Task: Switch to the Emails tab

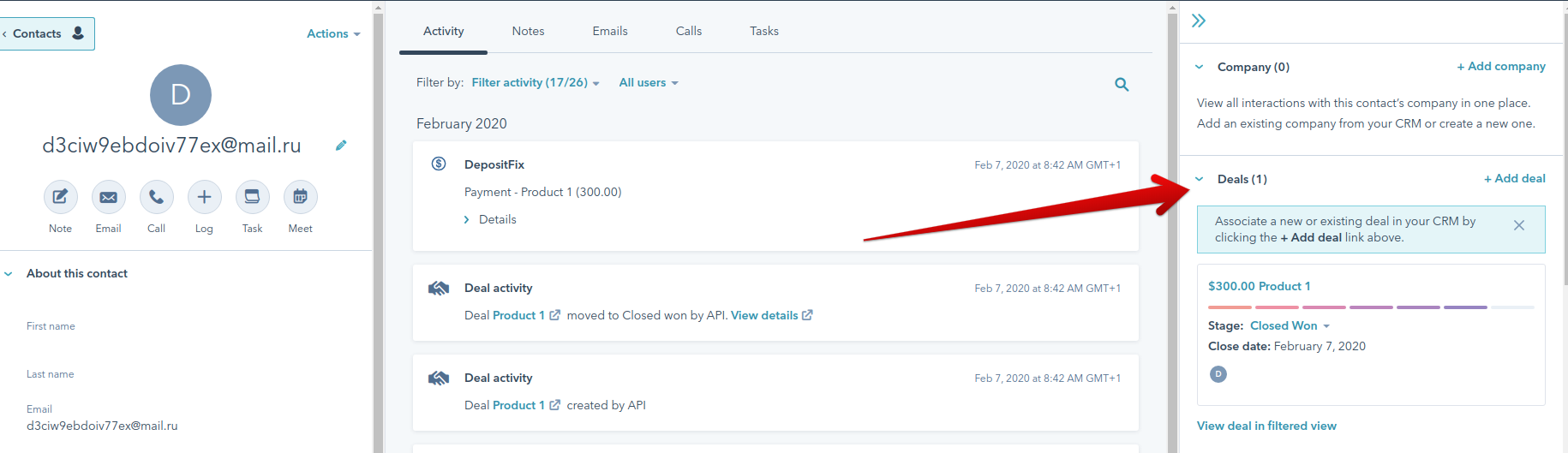Action: pyautogui.click(x=610, y=31)
